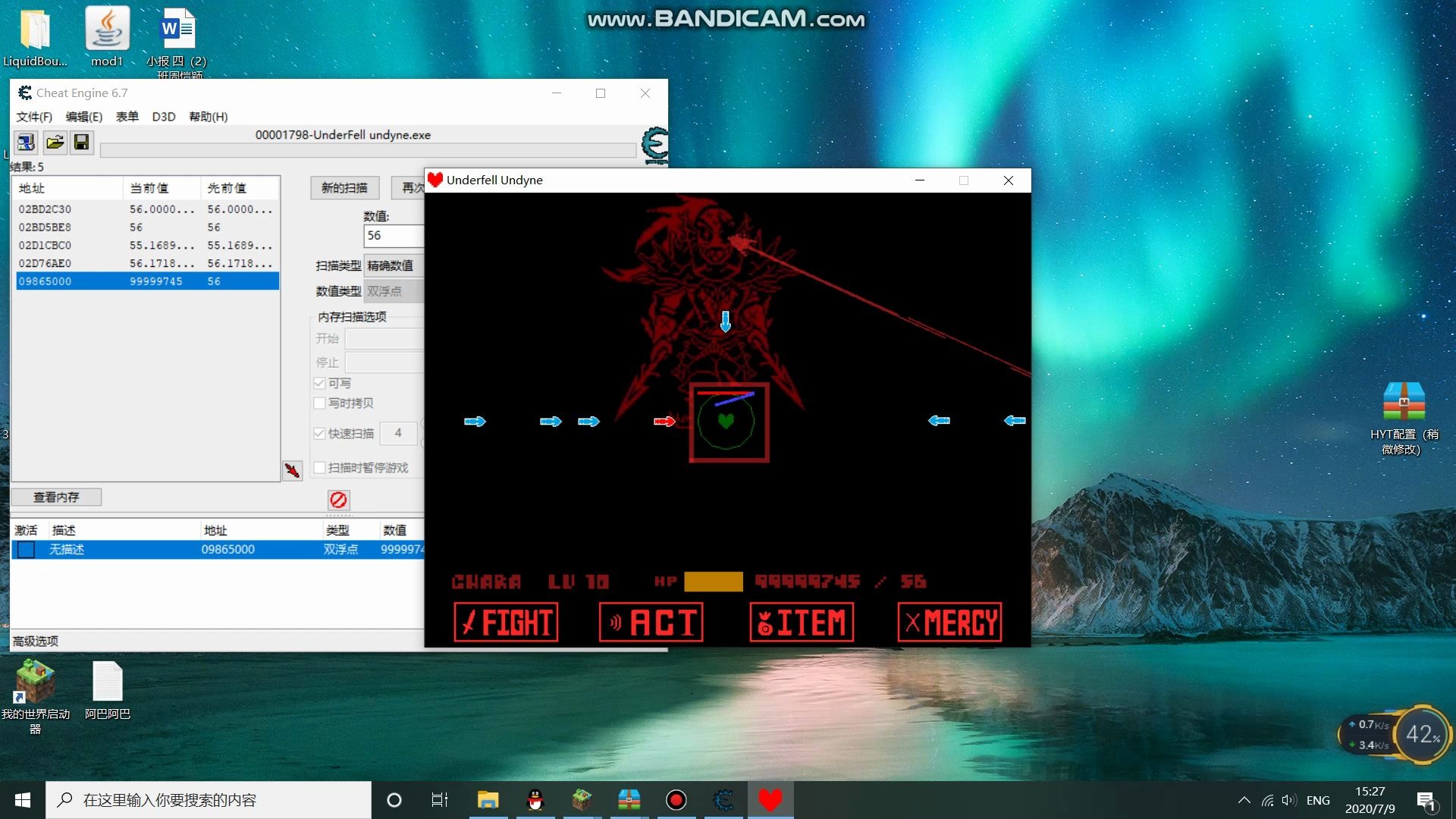The height and width of the screenshot is (819, 1456).
Task: Select address row 02D76AE0
Action: coord(147,264)
